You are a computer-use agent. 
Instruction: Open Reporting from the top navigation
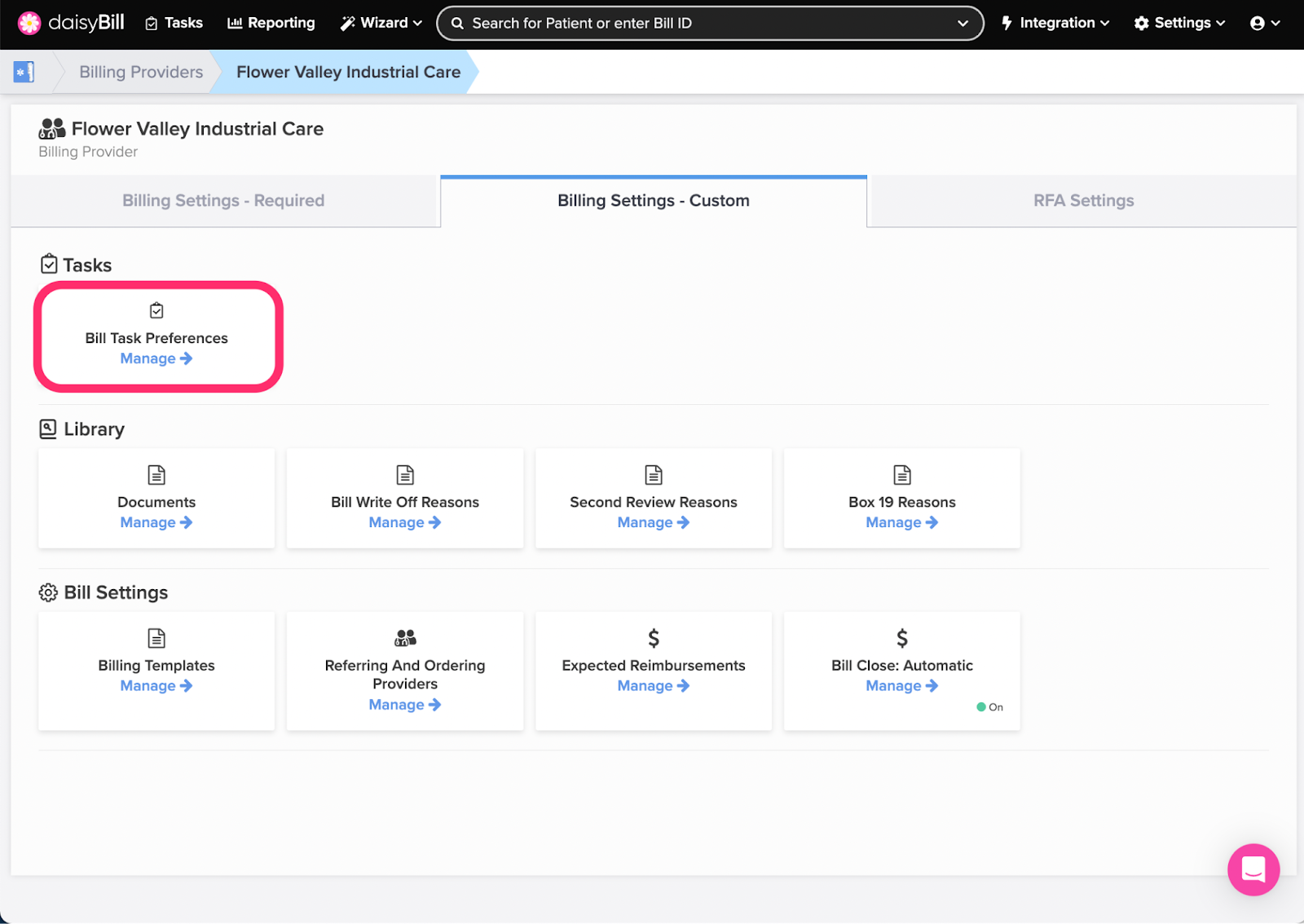click(x=271, y=24)
